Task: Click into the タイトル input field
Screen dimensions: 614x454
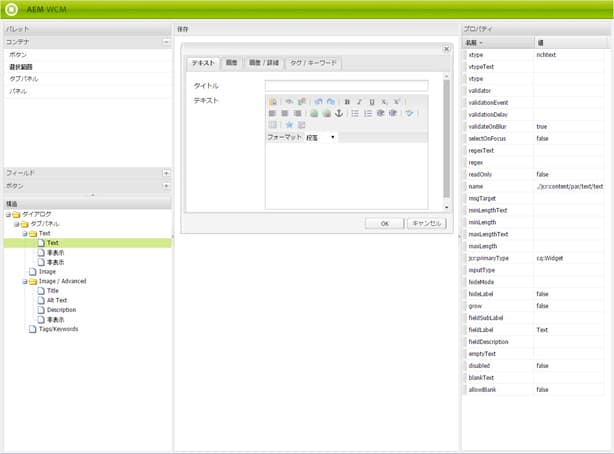Action: (x=347, y=86)
